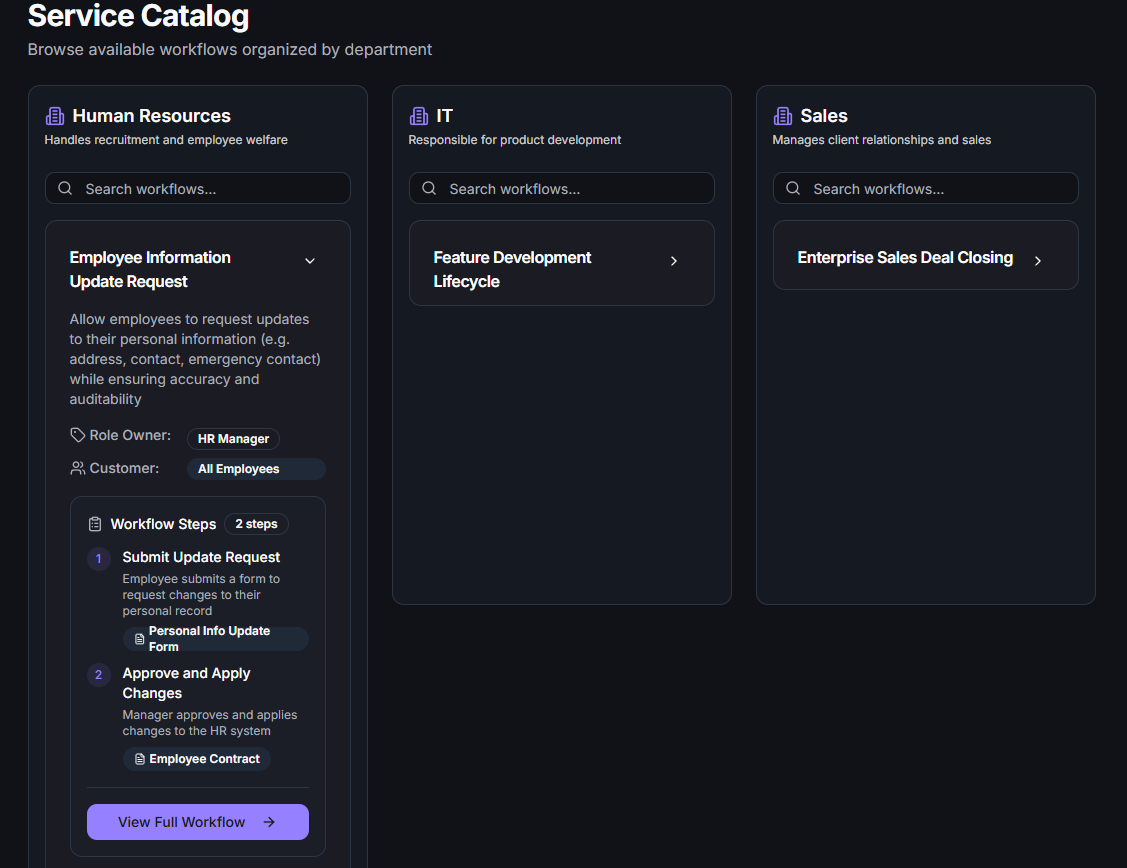Click the 2 steps count badge
The height and width of the screenshot is (868, 1127).
coord(256,524)
